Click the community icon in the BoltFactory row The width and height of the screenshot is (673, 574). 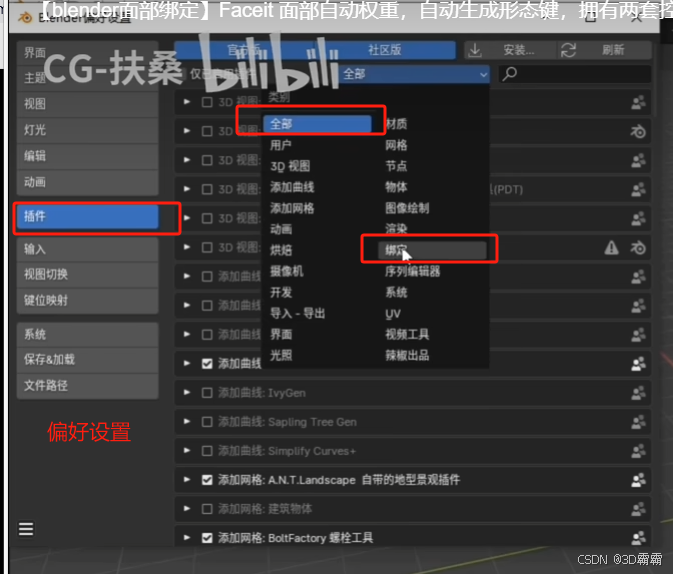(638, 538)
